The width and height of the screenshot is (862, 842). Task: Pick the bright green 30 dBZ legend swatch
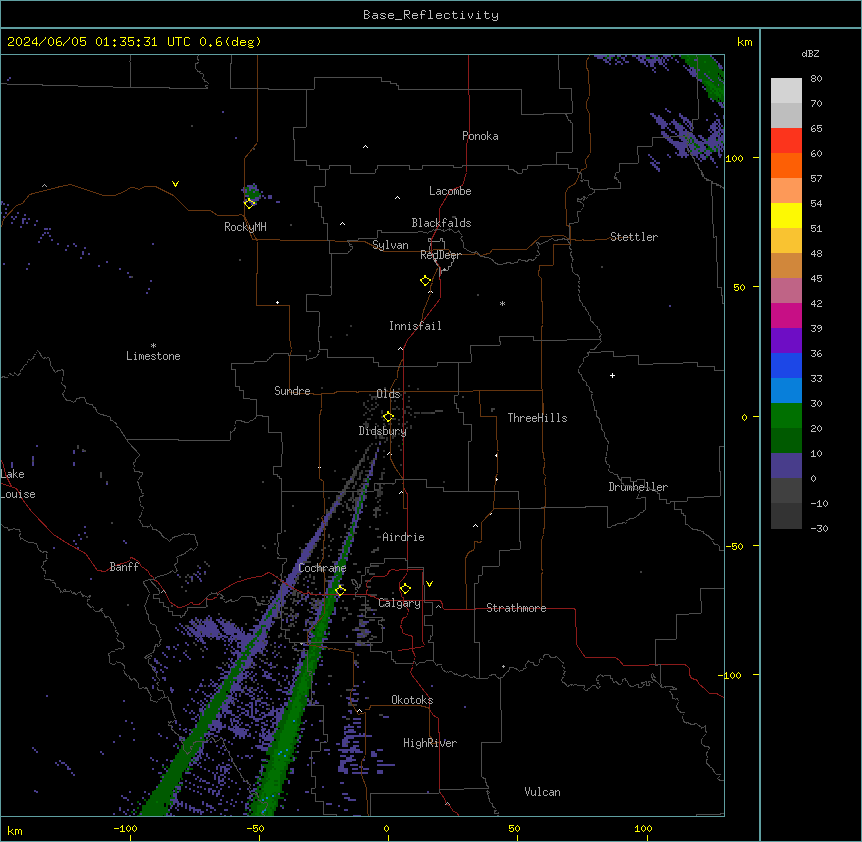click(786, 416)
